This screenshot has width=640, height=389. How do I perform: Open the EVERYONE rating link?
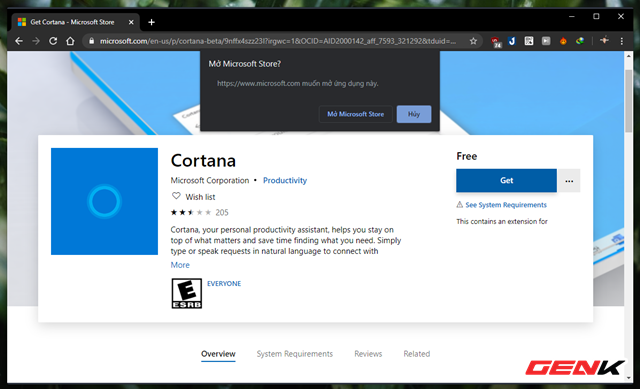[x=224, y=284]
